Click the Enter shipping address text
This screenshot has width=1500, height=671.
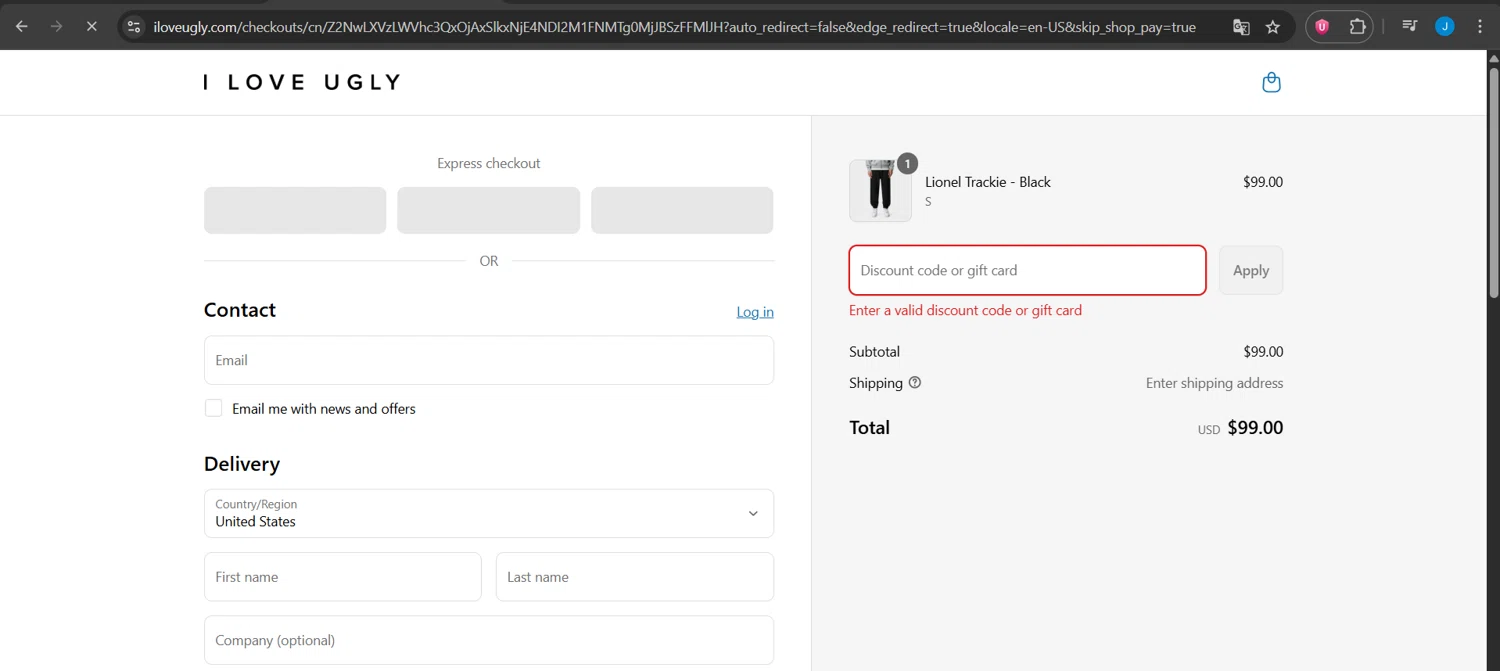point(1214,383)
